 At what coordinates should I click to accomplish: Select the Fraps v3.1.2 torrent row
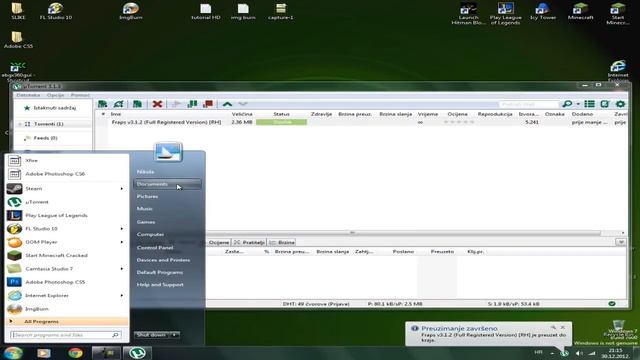coord(361,122)
